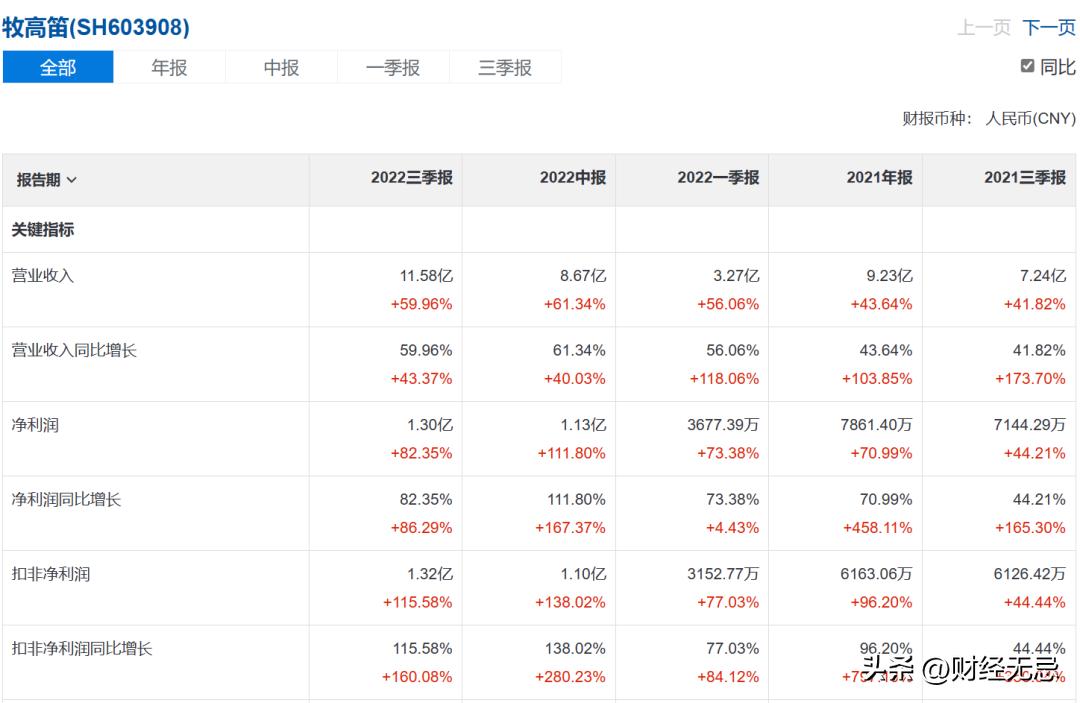Screen dimensions: 1080x703
Task: Open the 一季报 (Q1 report) tab
Action: [393, 67]
